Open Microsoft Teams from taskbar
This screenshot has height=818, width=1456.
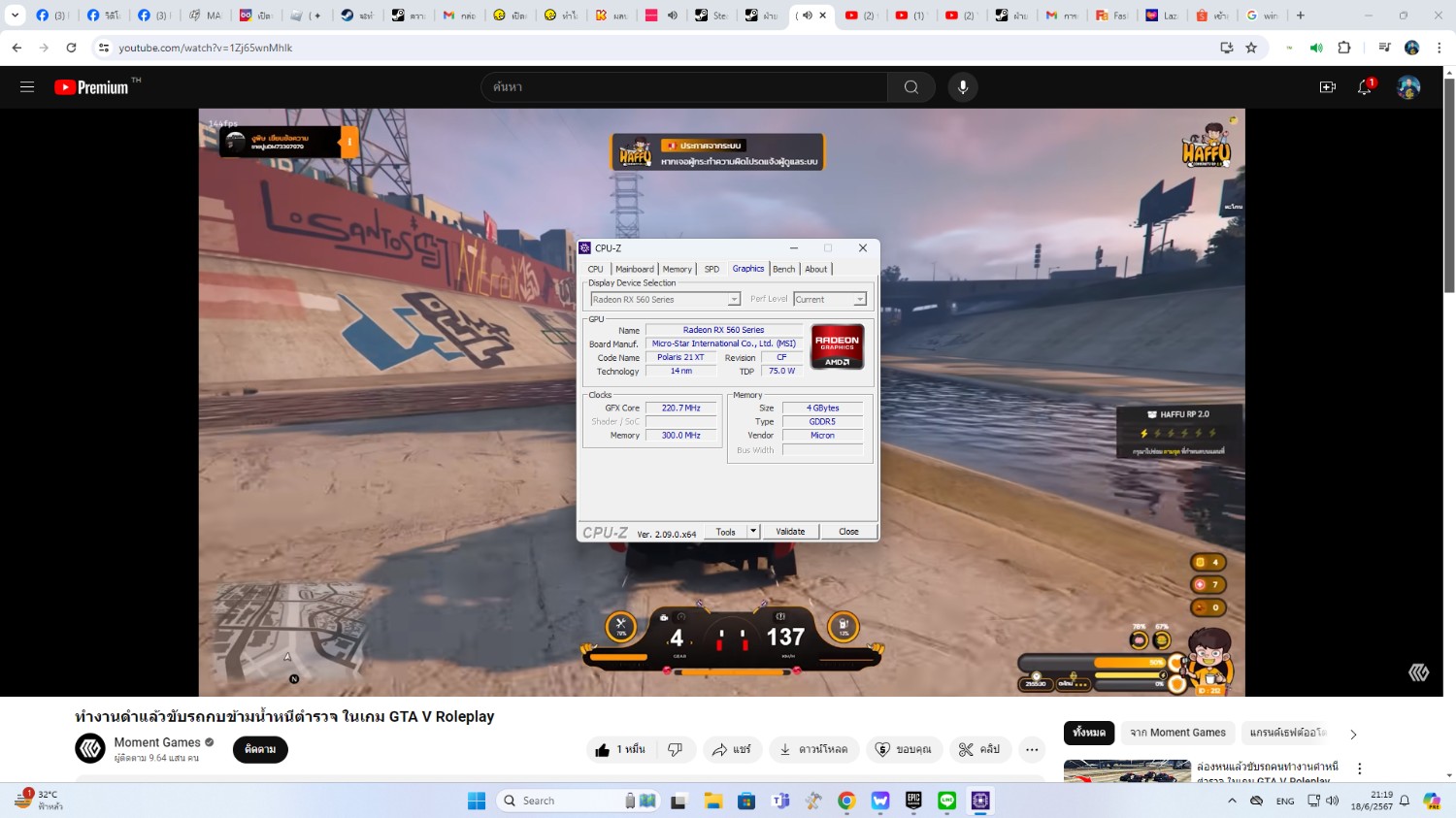tap(780, 801)
